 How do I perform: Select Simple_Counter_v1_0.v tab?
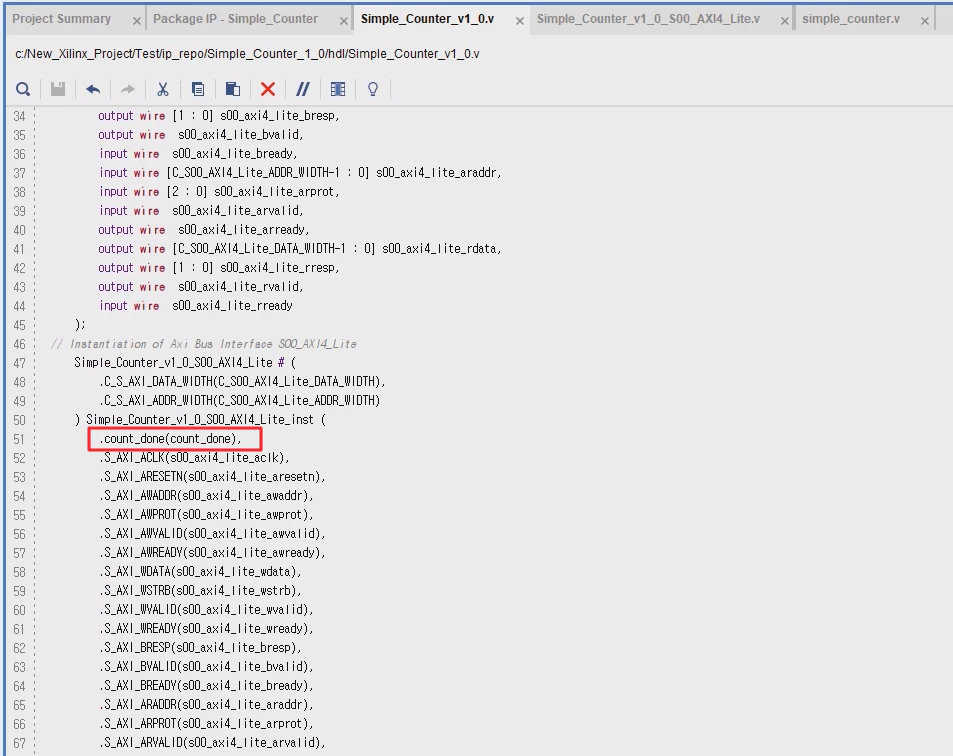(x=427, y=19)
